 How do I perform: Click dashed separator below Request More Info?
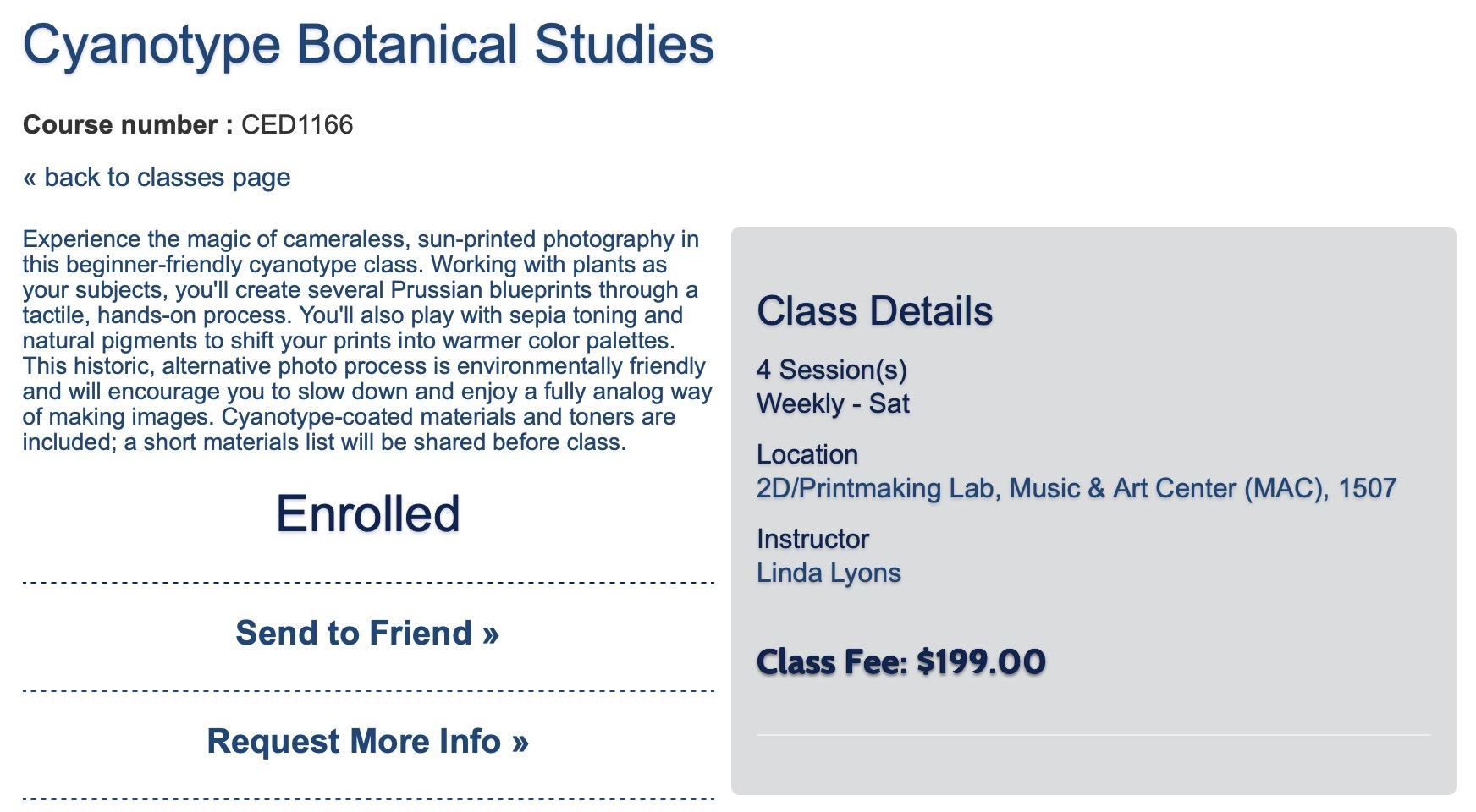[368, 798]
